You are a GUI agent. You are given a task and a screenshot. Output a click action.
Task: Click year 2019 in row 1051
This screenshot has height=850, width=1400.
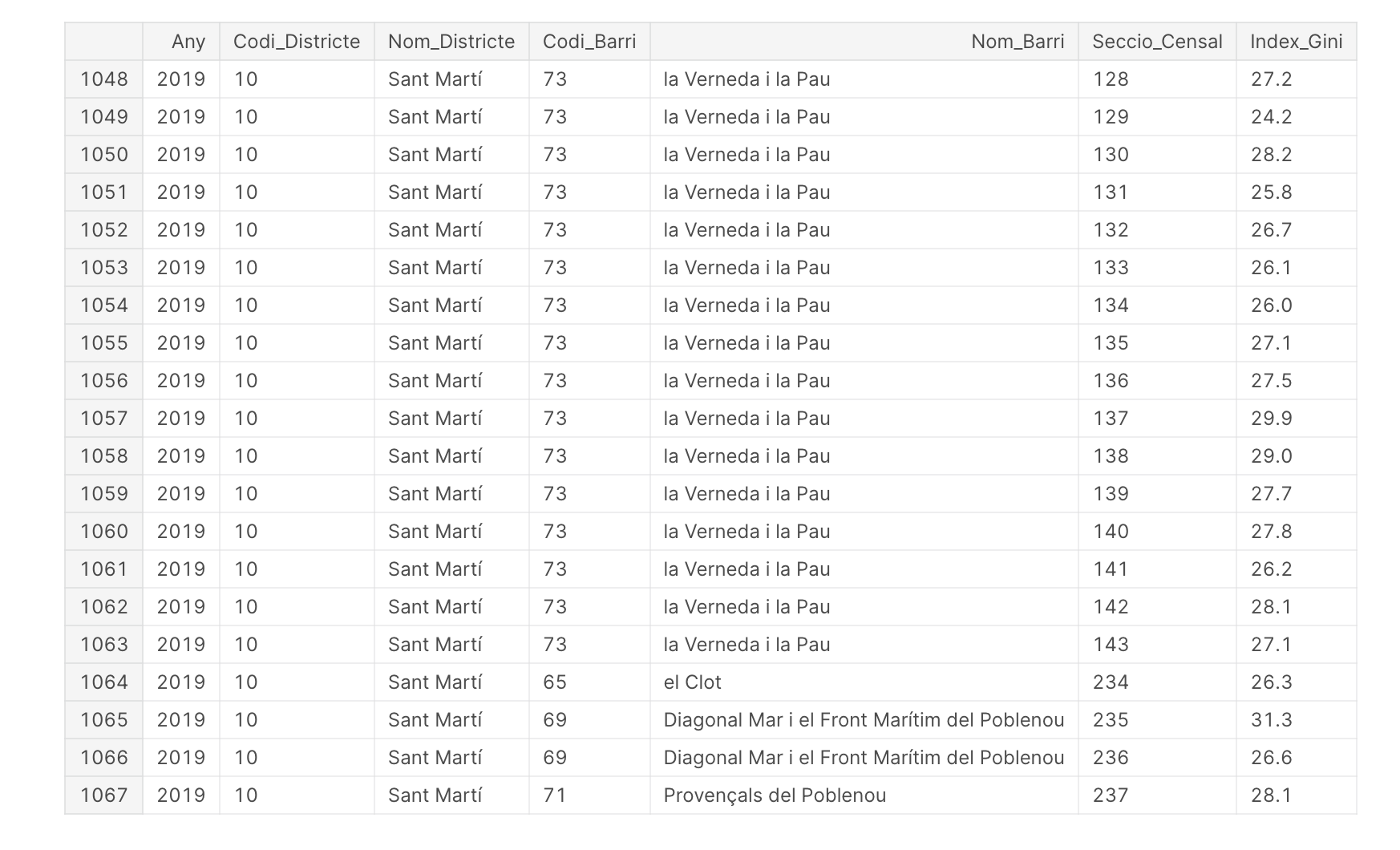pyautogui.click(x=181, y=192)
